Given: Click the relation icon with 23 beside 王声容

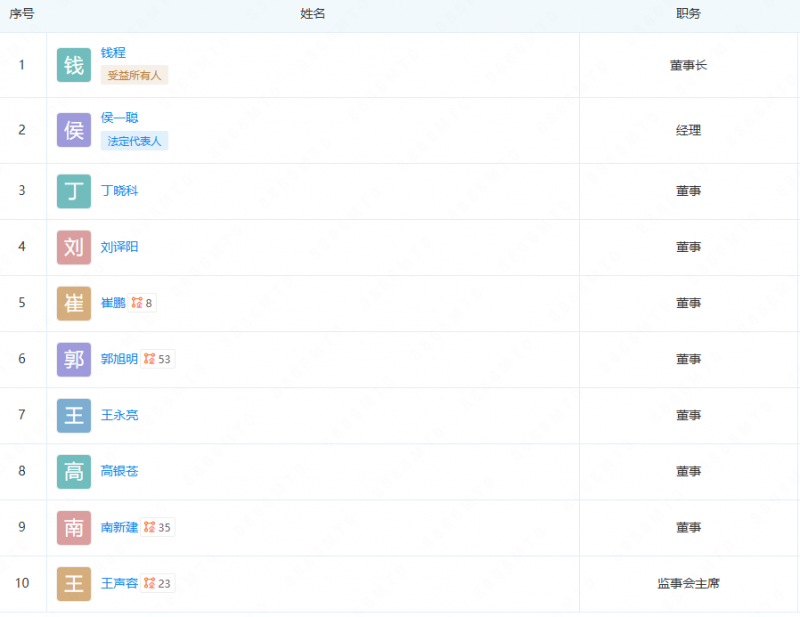Looking at the screenshot, I should [158, 583].
